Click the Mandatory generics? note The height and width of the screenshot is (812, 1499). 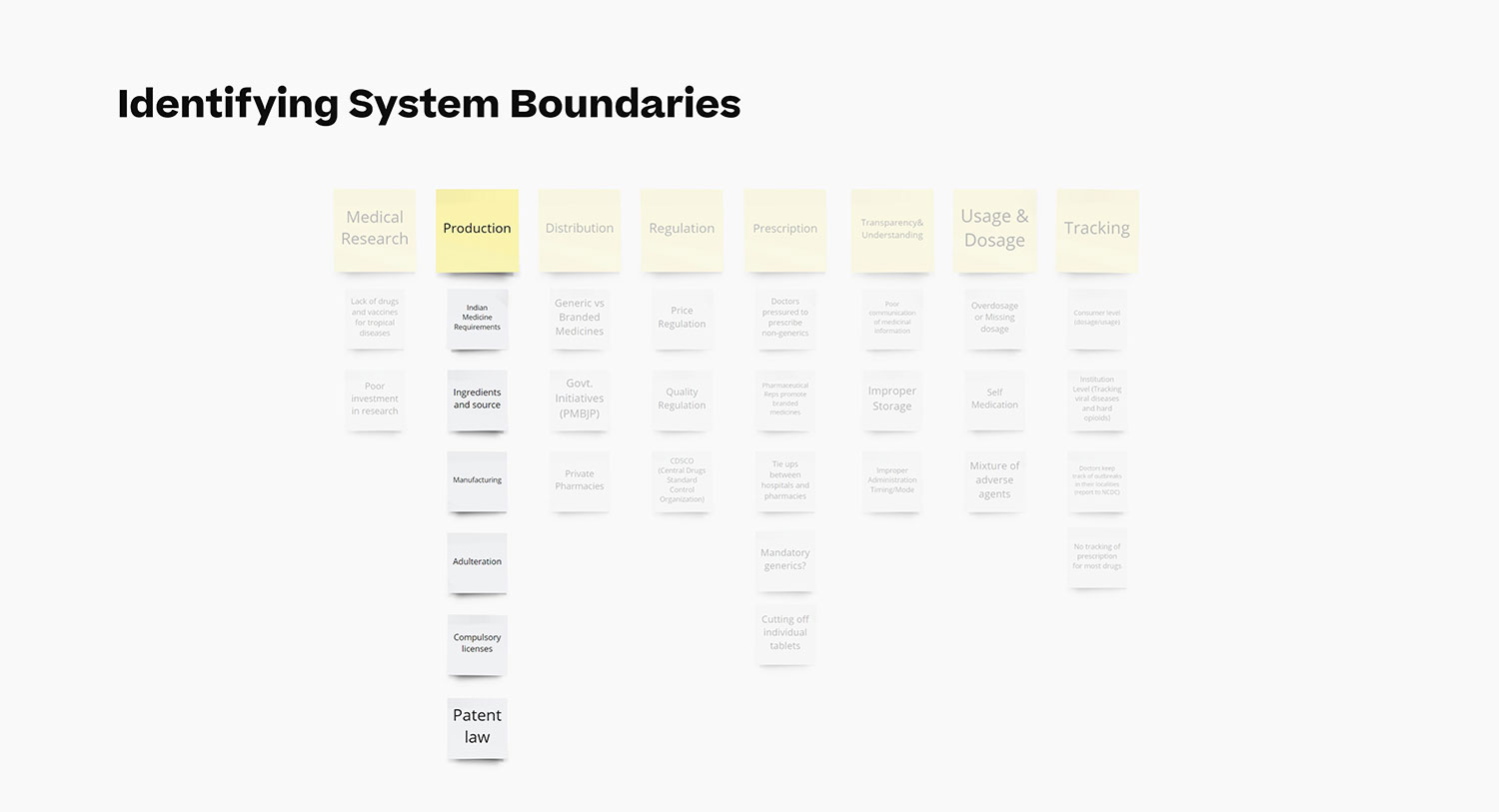pyautogui.click(x=784, y=559)
